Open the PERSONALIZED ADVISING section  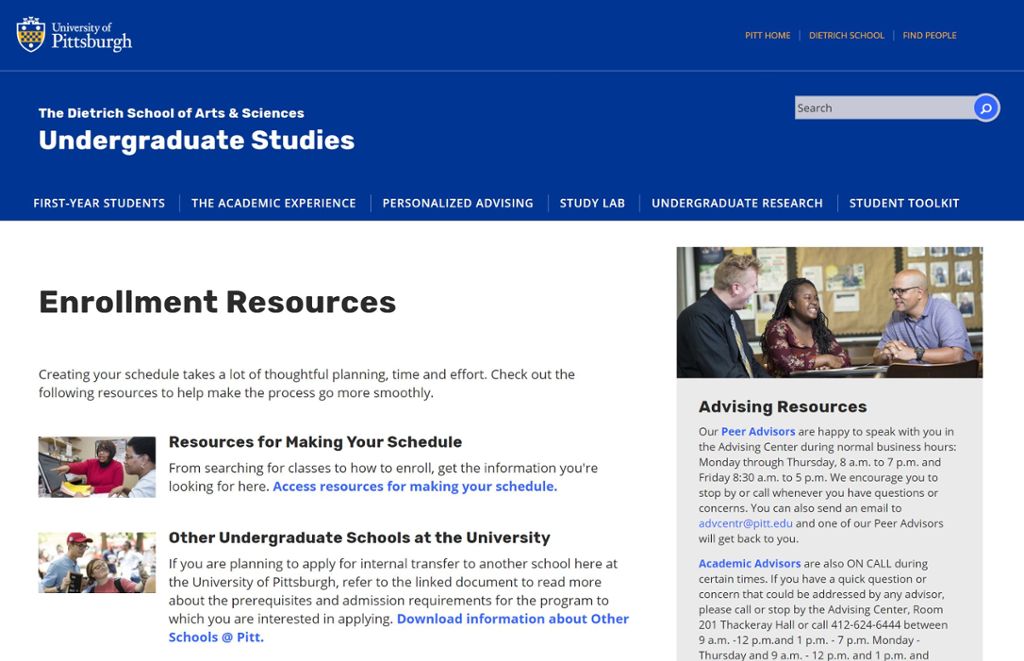(x=457, y=202)
